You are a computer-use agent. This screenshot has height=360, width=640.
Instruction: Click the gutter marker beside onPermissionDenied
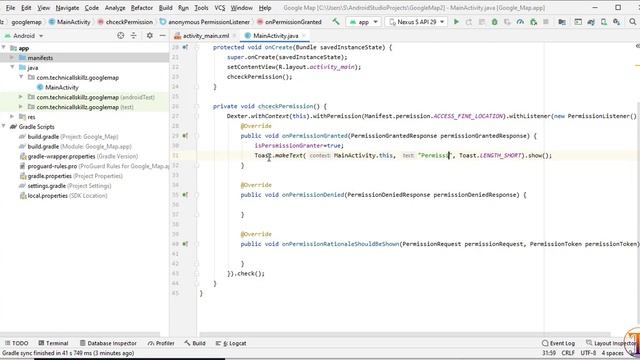coord(185,195)
